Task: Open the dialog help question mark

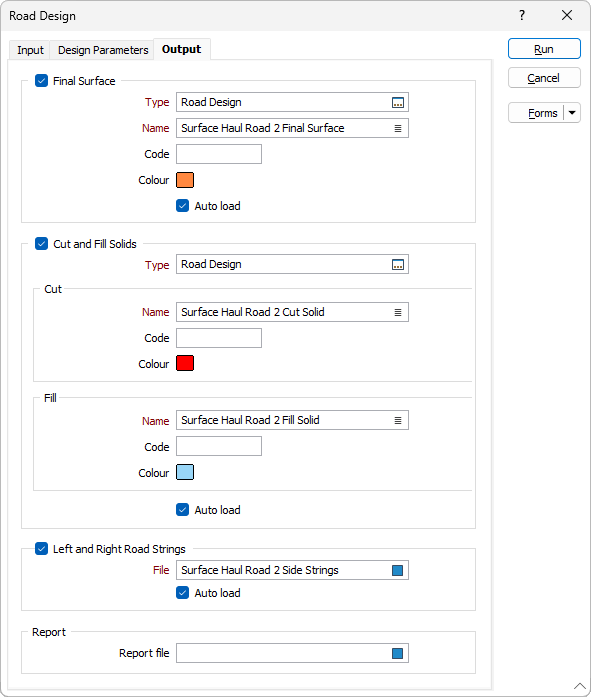Action: coord(522,16)
